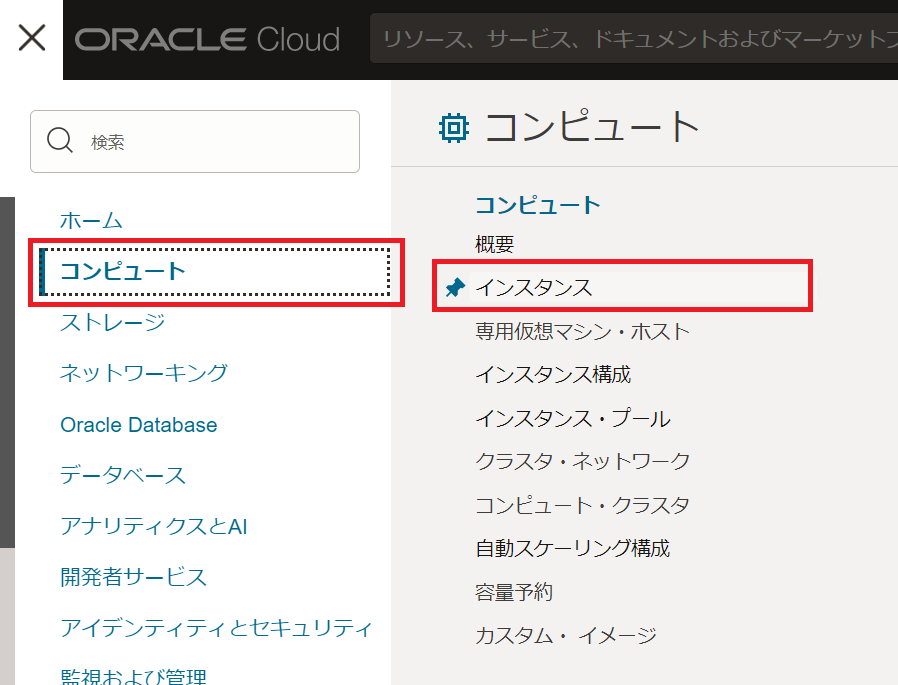Screen dimensions: 898x685
Task: Open ストレージ category
Action: click(112, 322)
